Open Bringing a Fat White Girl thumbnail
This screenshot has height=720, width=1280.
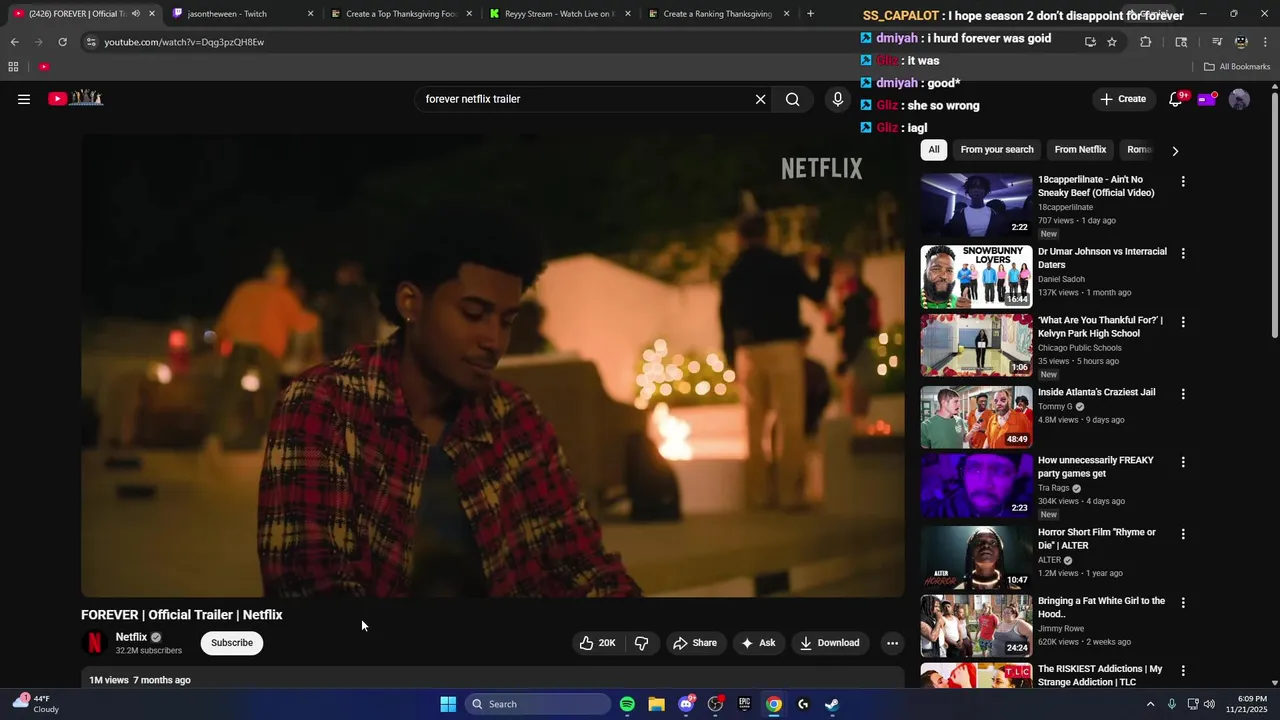[x=976, y=626]
